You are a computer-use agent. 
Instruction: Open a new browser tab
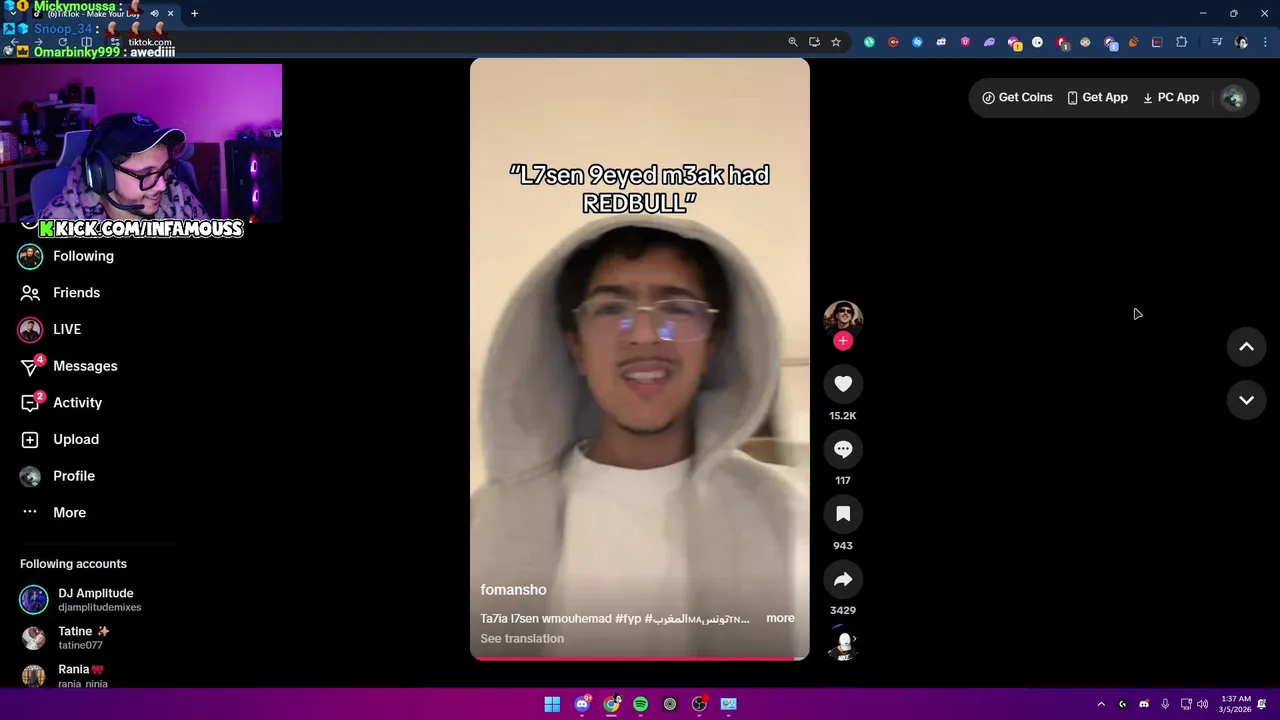(194, 14)
